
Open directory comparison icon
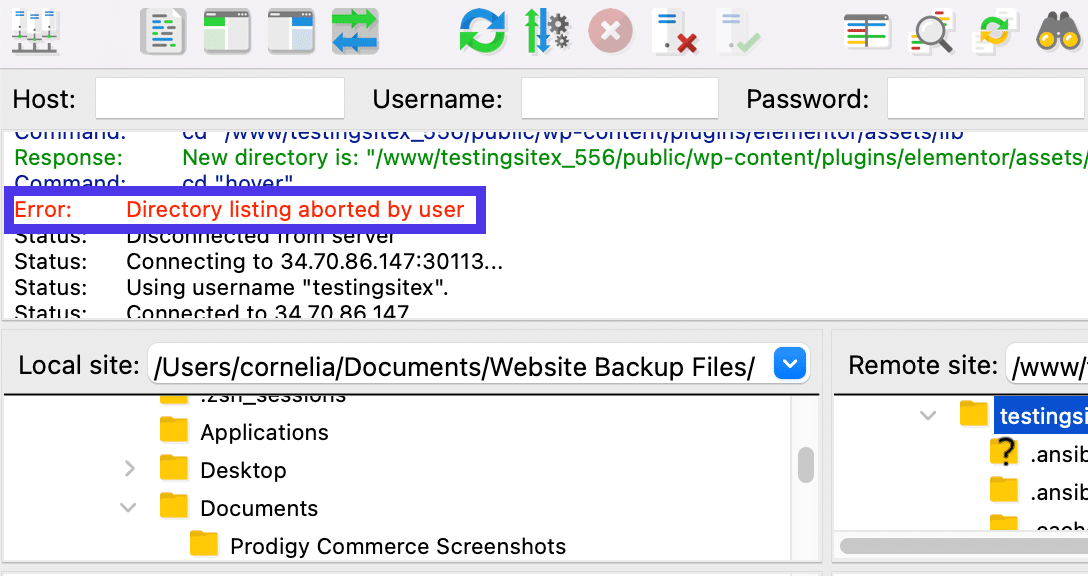866,31
